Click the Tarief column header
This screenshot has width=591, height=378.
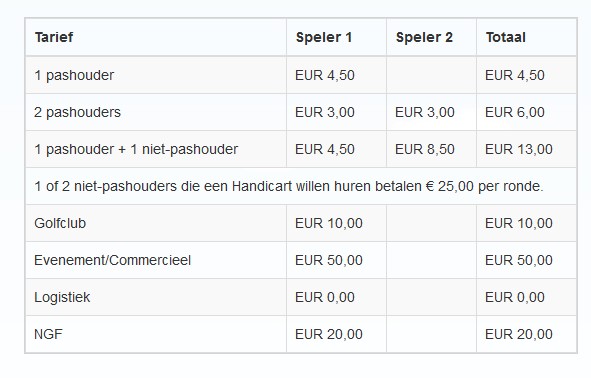coord(54,37)
